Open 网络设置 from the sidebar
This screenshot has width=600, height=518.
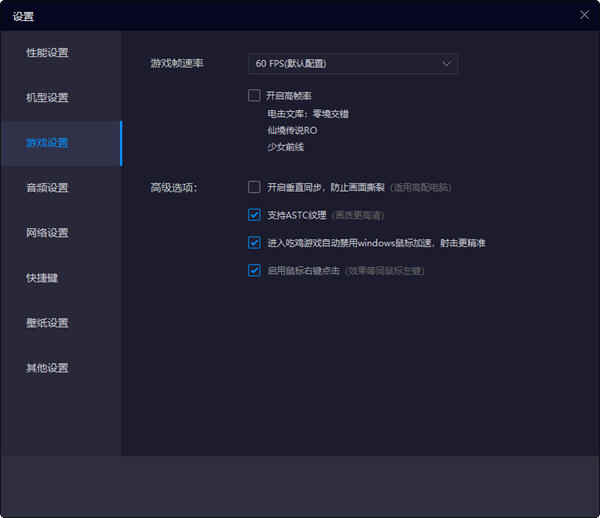point(48,233)
